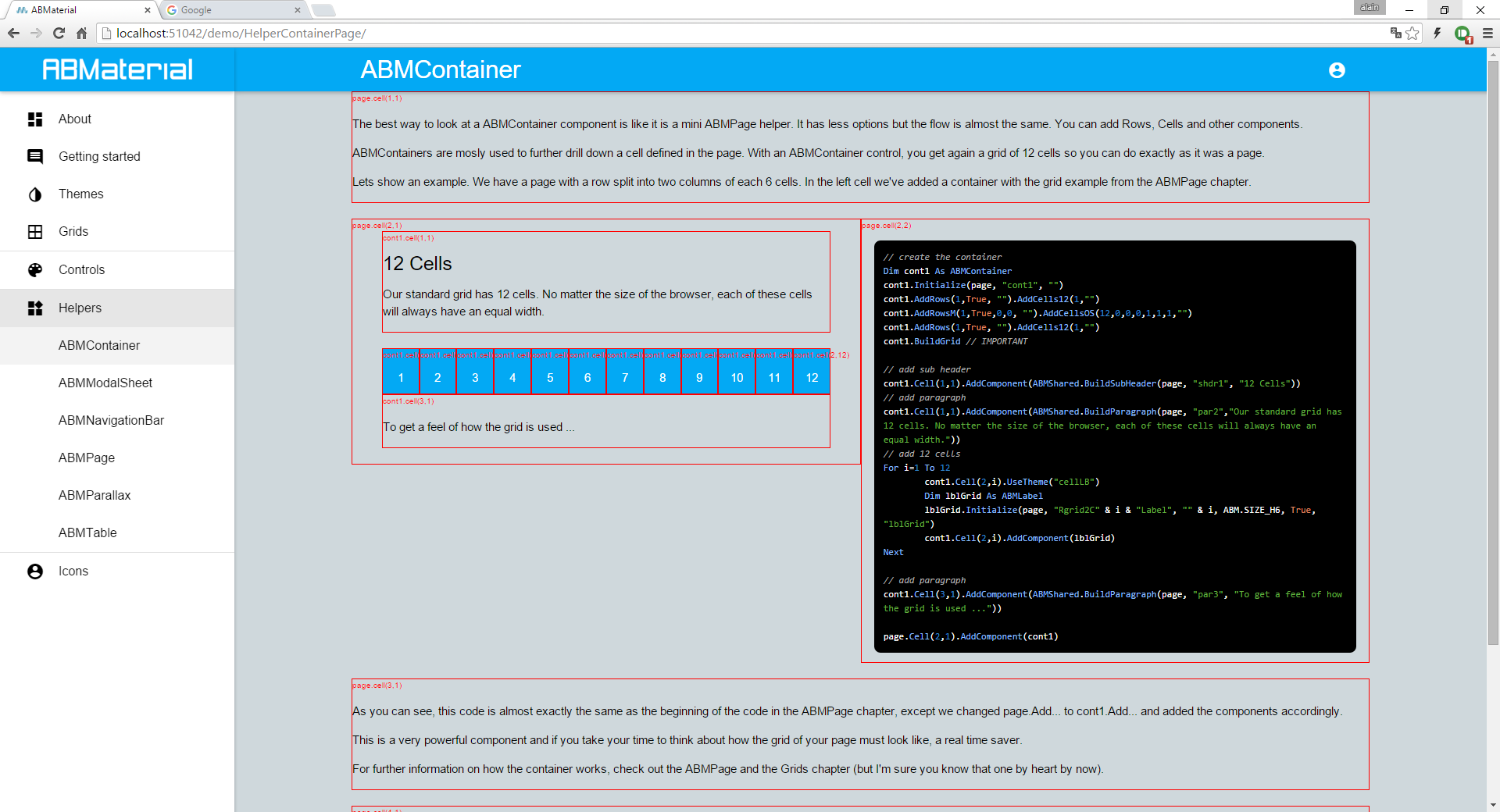Switch to the Google browser tab
The width and height of the screenshot is (1500, 812).
(x=233, y=10)
